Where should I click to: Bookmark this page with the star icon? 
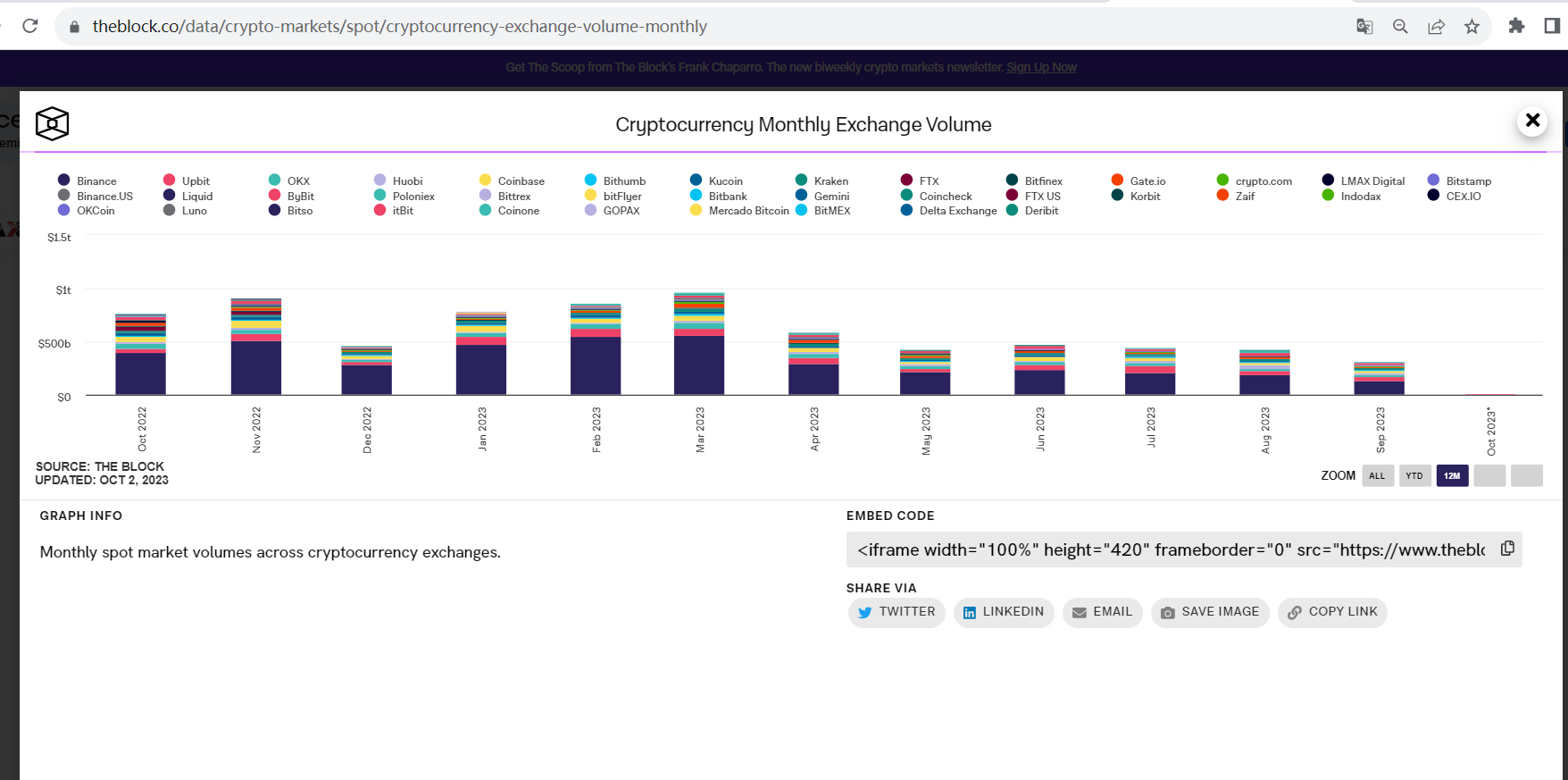pos(1472,26)
